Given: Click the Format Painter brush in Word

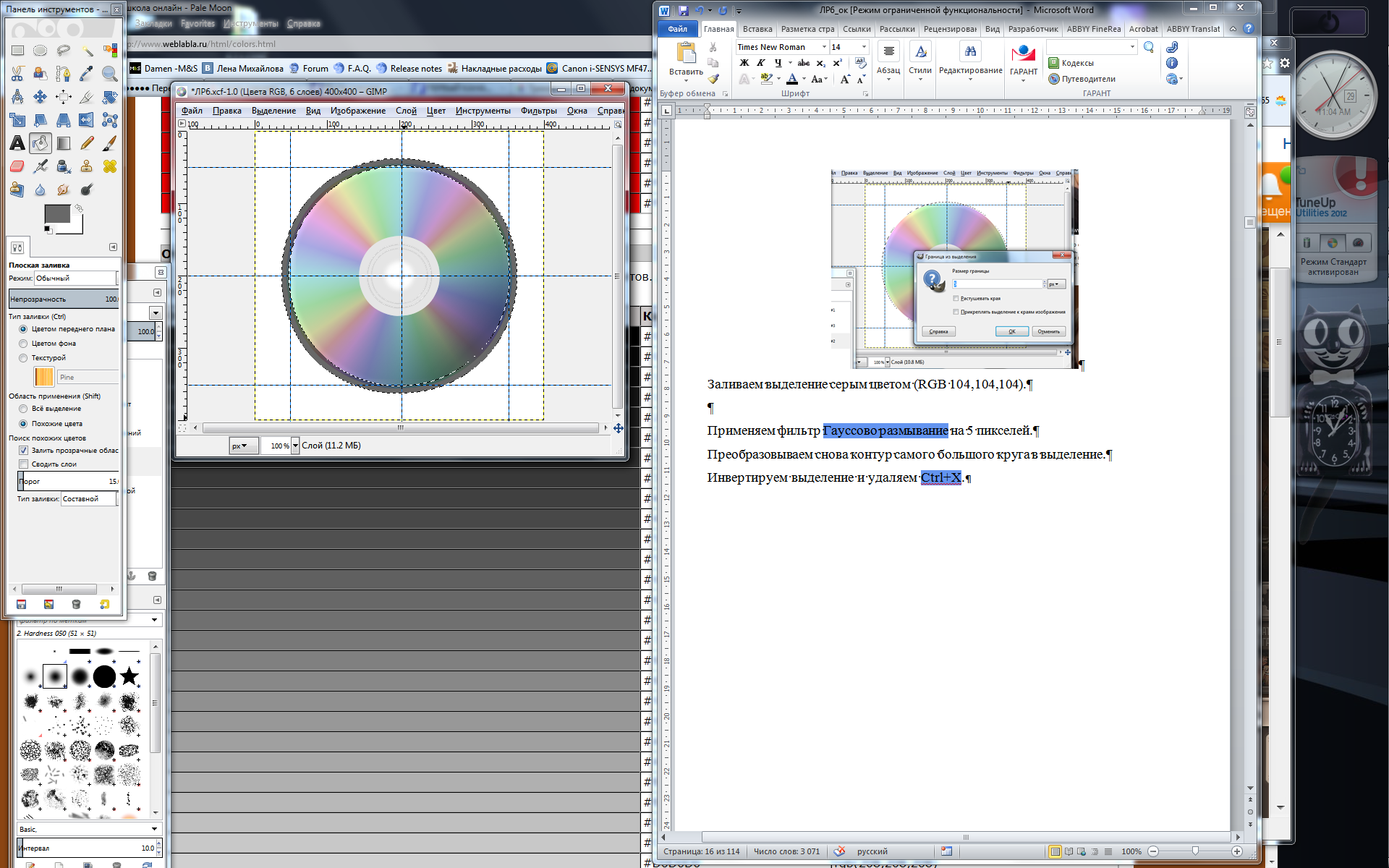Looking at the screenshot, I should [x=713, y=79].
